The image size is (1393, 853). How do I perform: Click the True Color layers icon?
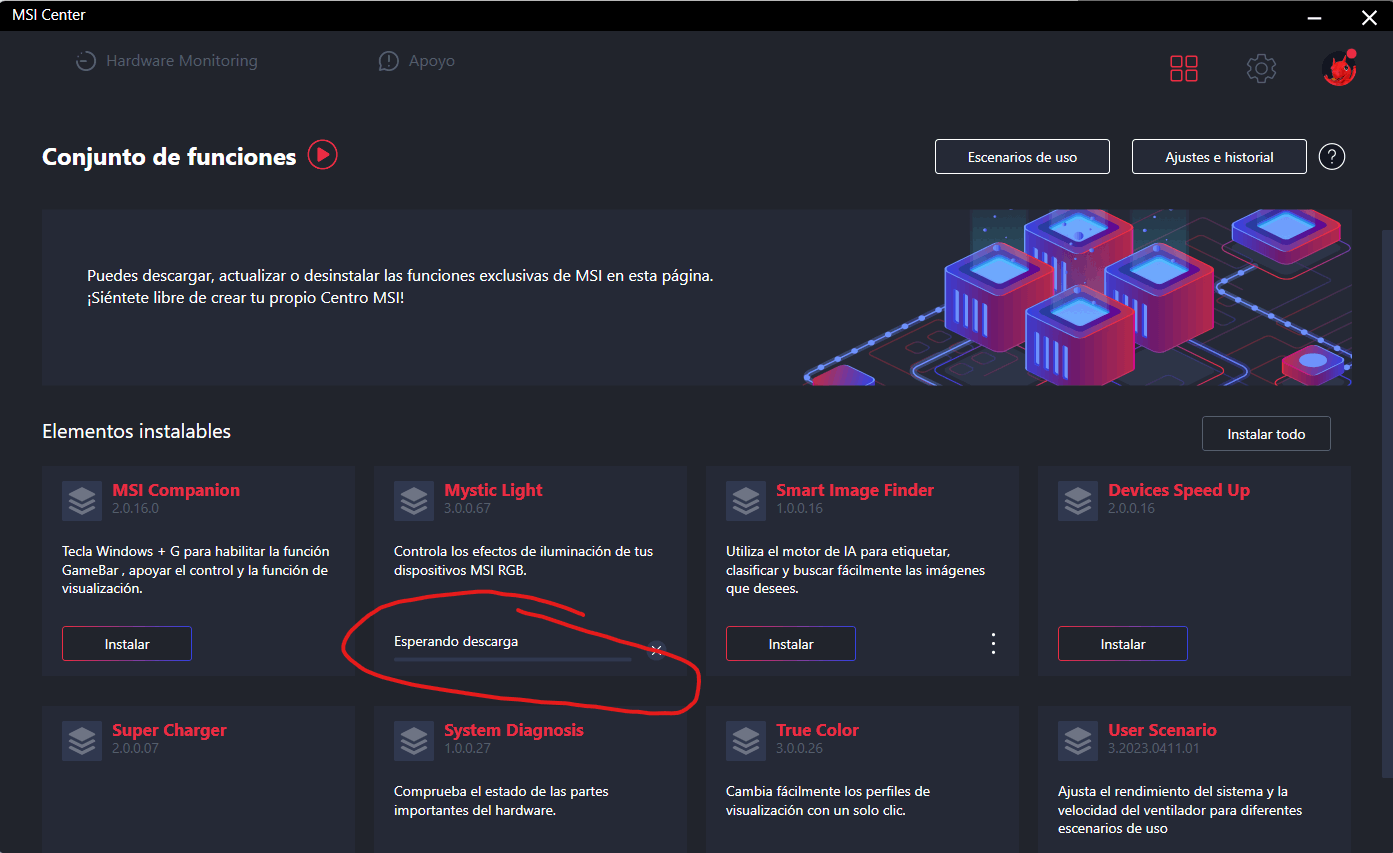click(746, 741)
